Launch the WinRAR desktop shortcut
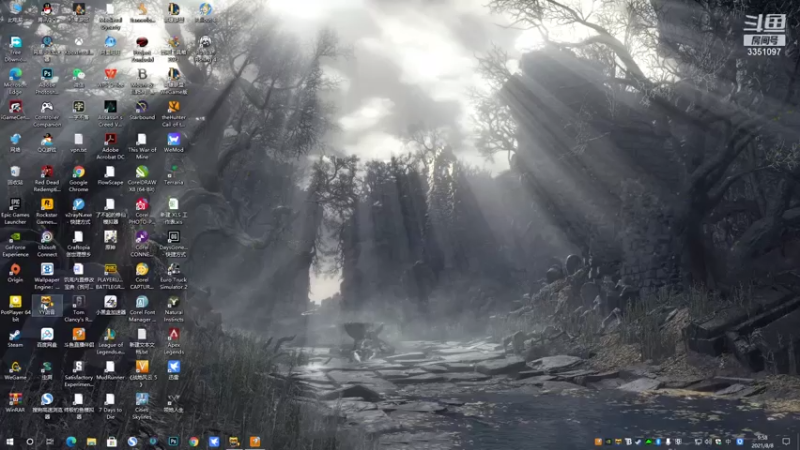The height and width of the screenshot is (450, 800). [x=15, y=403]
